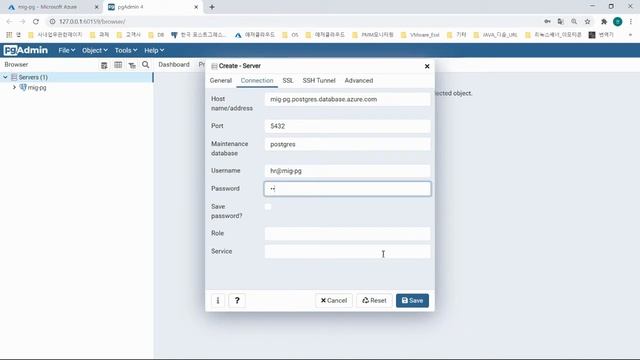
Task: Open a new browser tab
Action: tap(212, 7)
